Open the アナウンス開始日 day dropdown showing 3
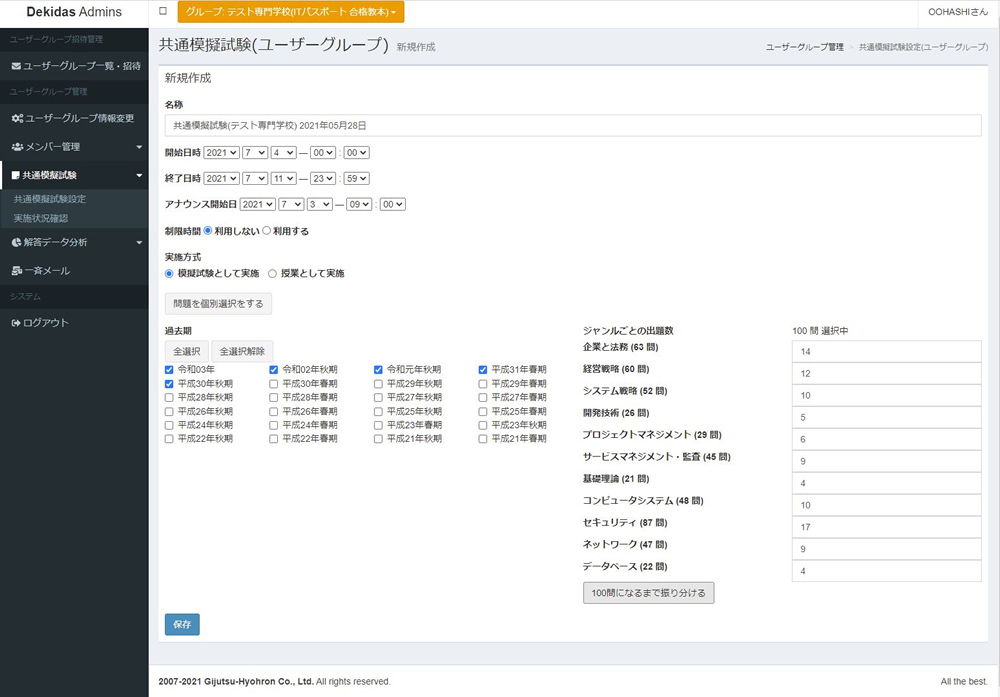 coord(320,204)
